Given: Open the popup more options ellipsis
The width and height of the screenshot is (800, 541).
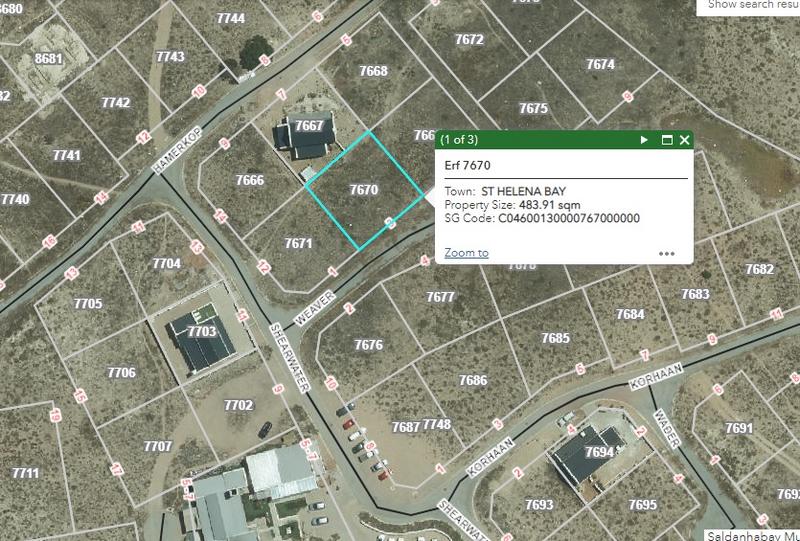Looking at the screenshot, I should (x=667, y=254).
